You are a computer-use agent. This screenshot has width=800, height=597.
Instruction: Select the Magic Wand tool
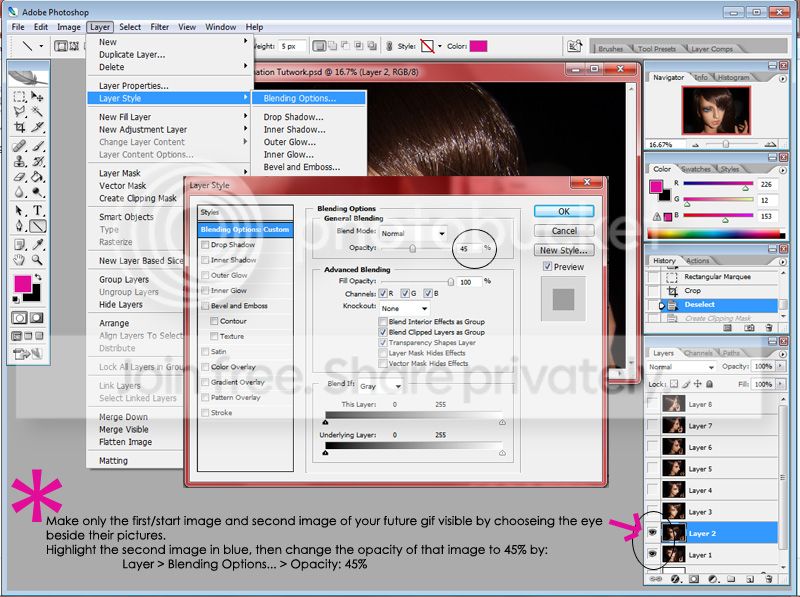coord(37,112)
